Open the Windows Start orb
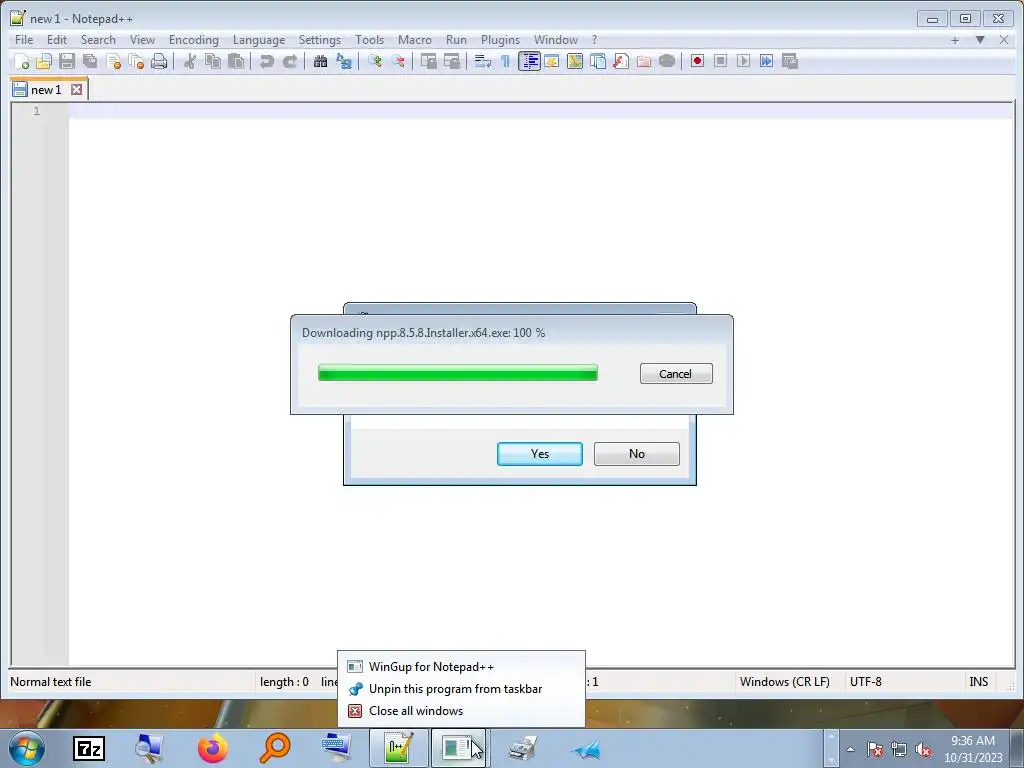The height and width of the screenshot is (768, 1024). point(27,748)
